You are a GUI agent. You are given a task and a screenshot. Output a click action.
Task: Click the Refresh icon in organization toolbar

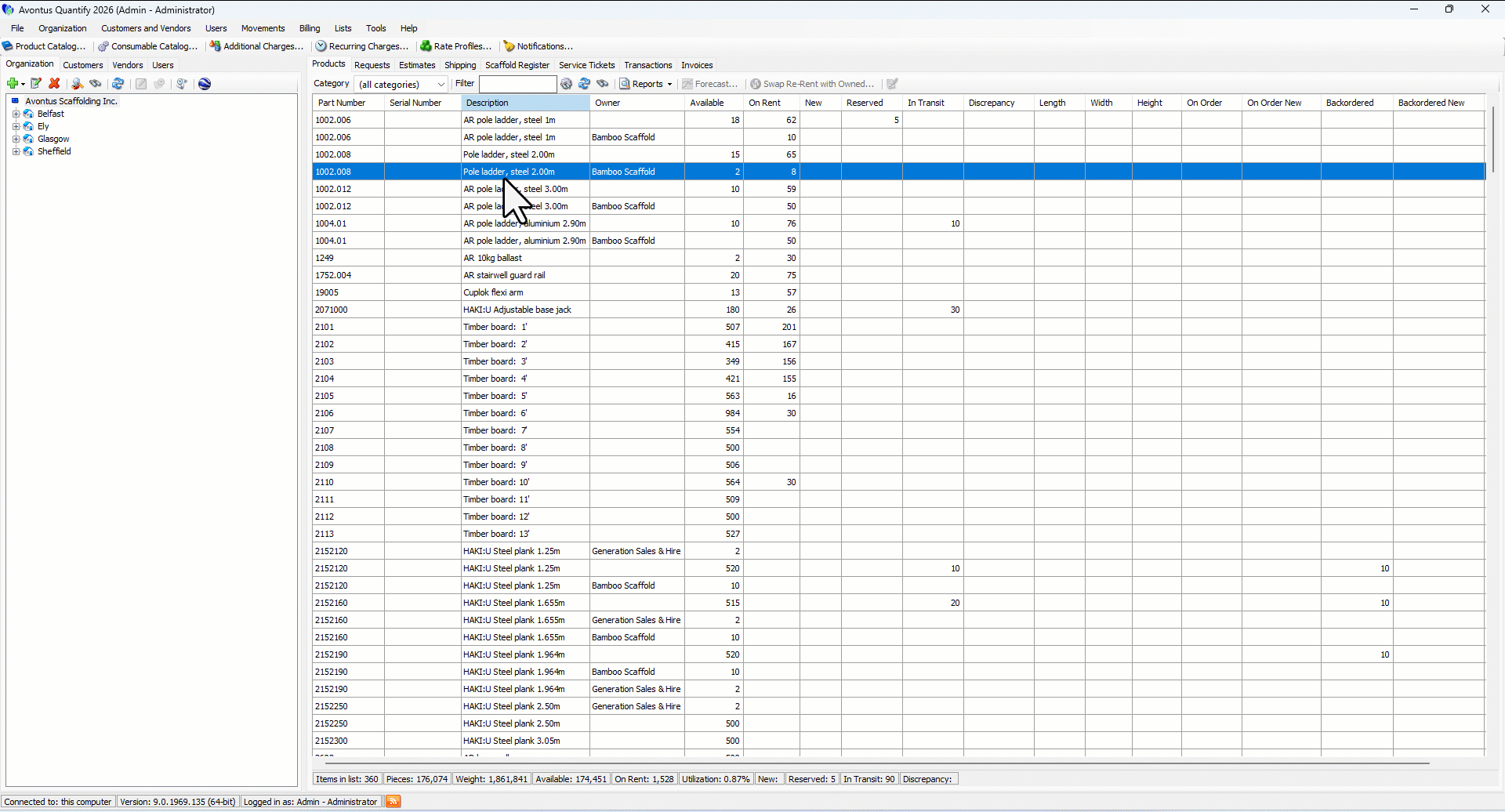click(118, 84)
